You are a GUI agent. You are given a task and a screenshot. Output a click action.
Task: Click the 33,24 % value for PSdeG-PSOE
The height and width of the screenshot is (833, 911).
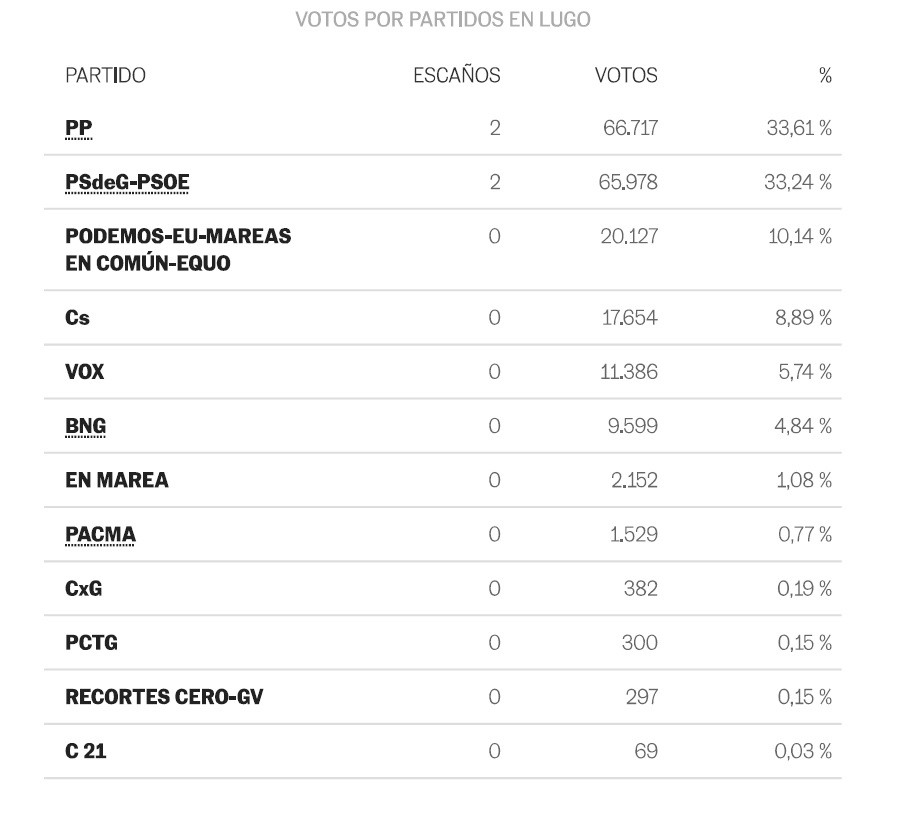pyautogui.click(x=798, y=182)
